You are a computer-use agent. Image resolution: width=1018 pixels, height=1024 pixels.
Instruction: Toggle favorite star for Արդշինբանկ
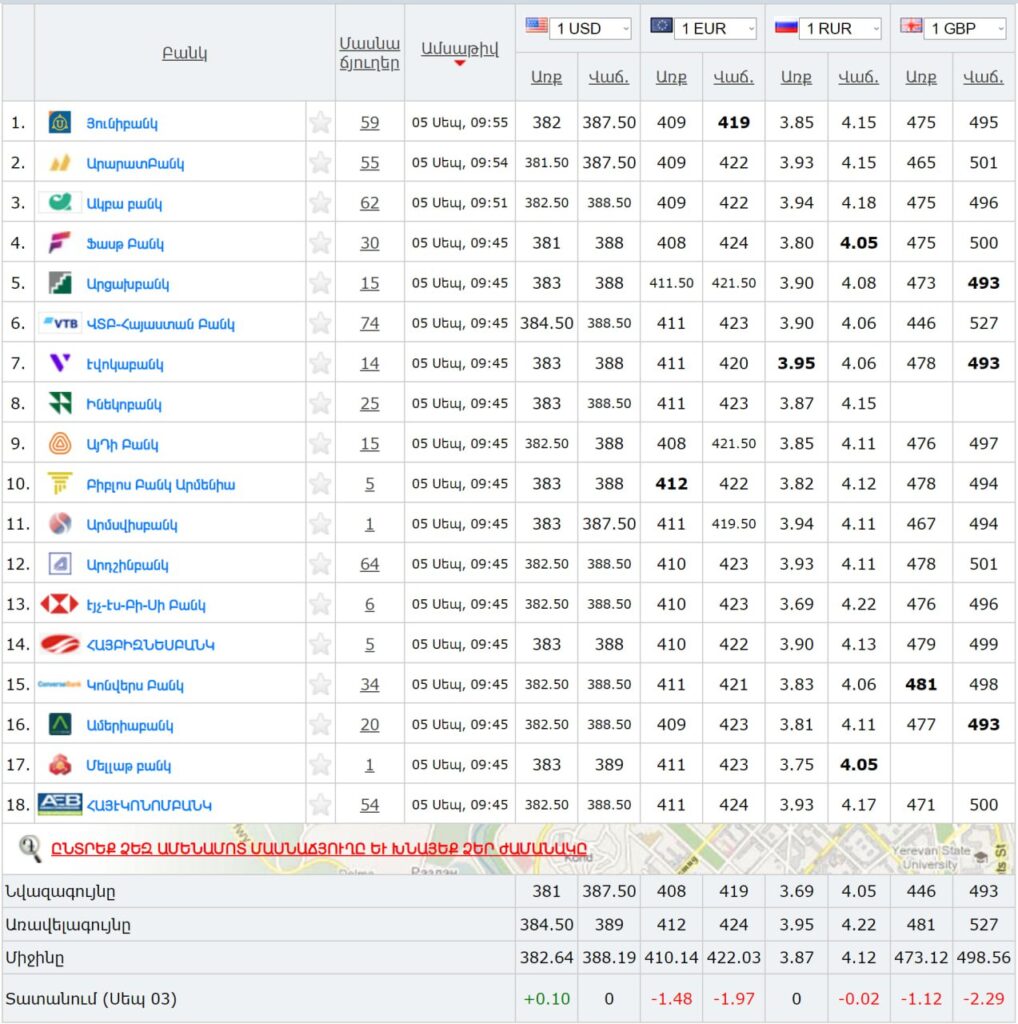tap(320, 564)
